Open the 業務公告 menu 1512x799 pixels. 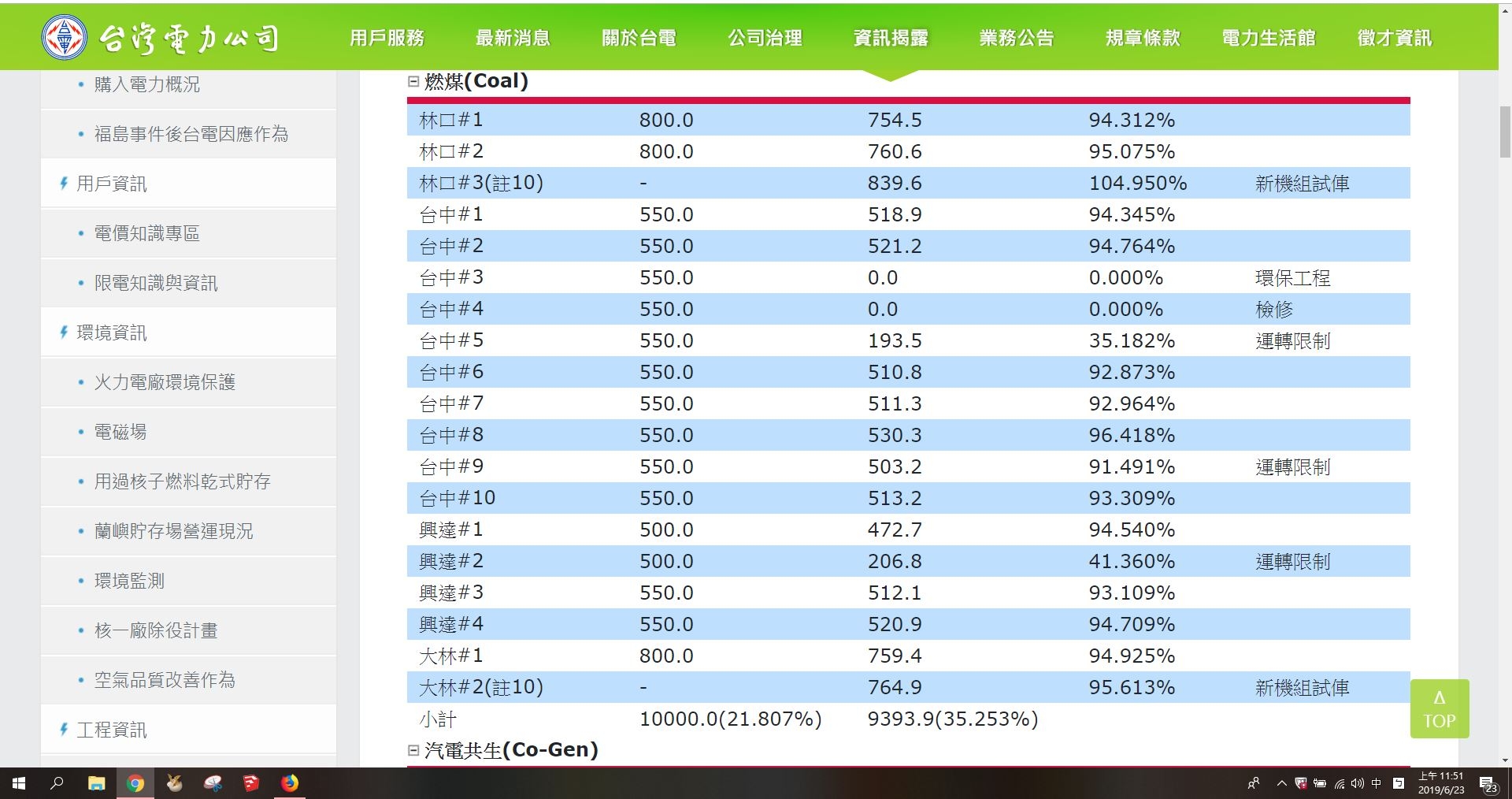pyautogui.click(x=1017, y=38)
